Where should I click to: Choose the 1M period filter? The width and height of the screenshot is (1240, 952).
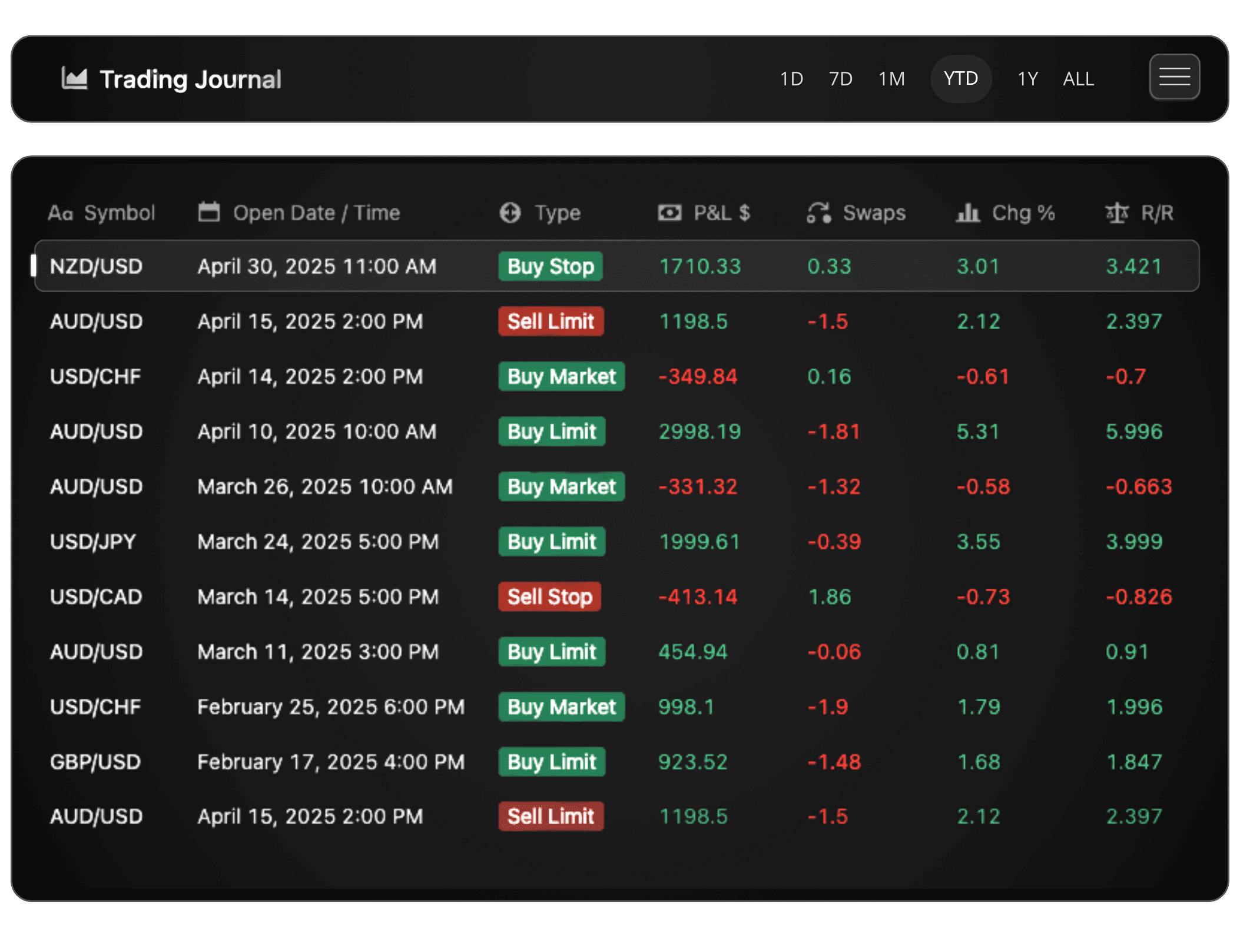tap(891, 78)
